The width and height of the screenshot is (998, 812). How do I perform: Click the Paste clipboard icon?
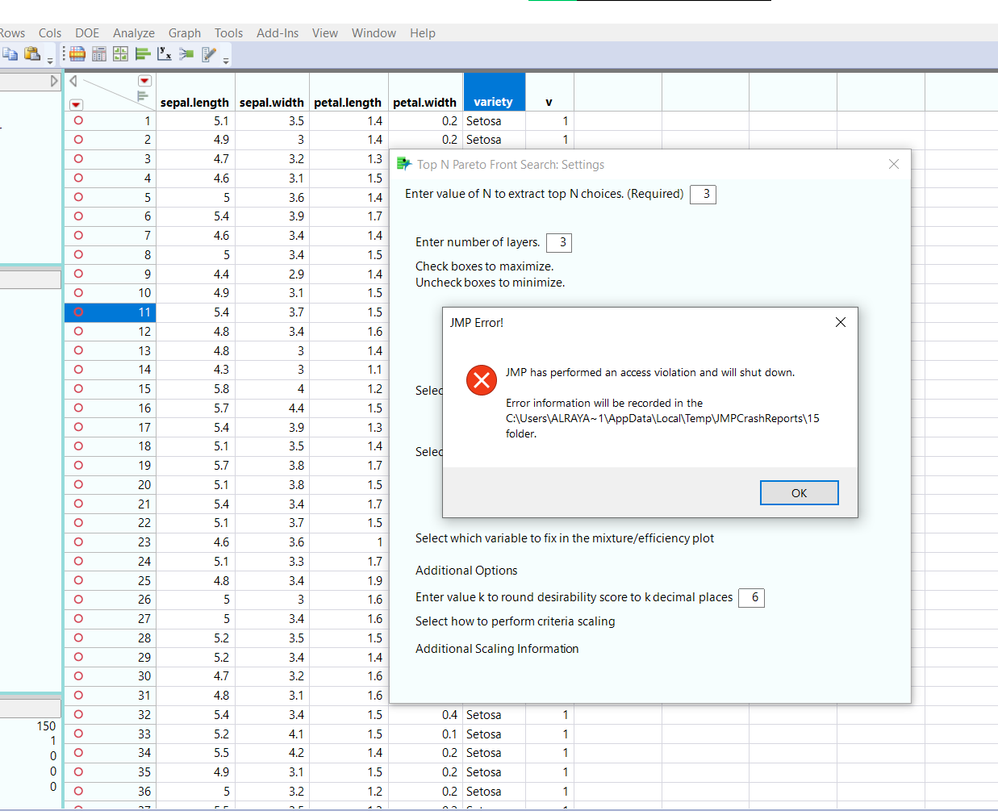click(32, 54)
